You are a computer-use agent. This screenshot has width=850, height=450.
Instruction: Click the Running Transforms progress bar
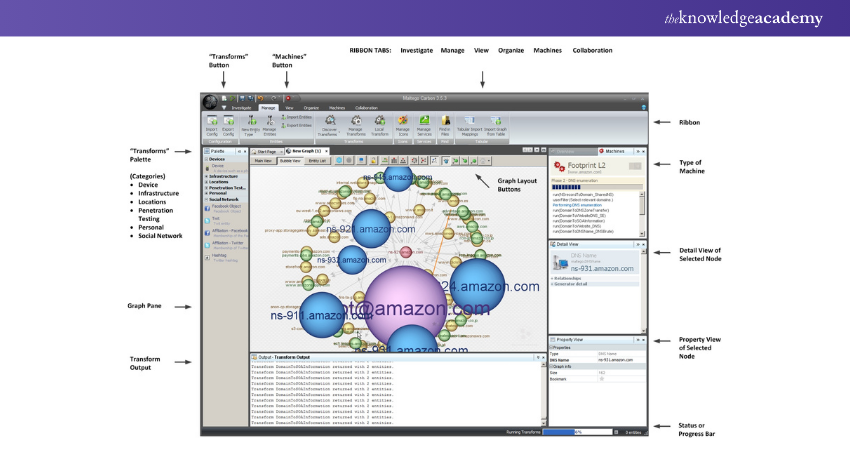coord(577,432)
